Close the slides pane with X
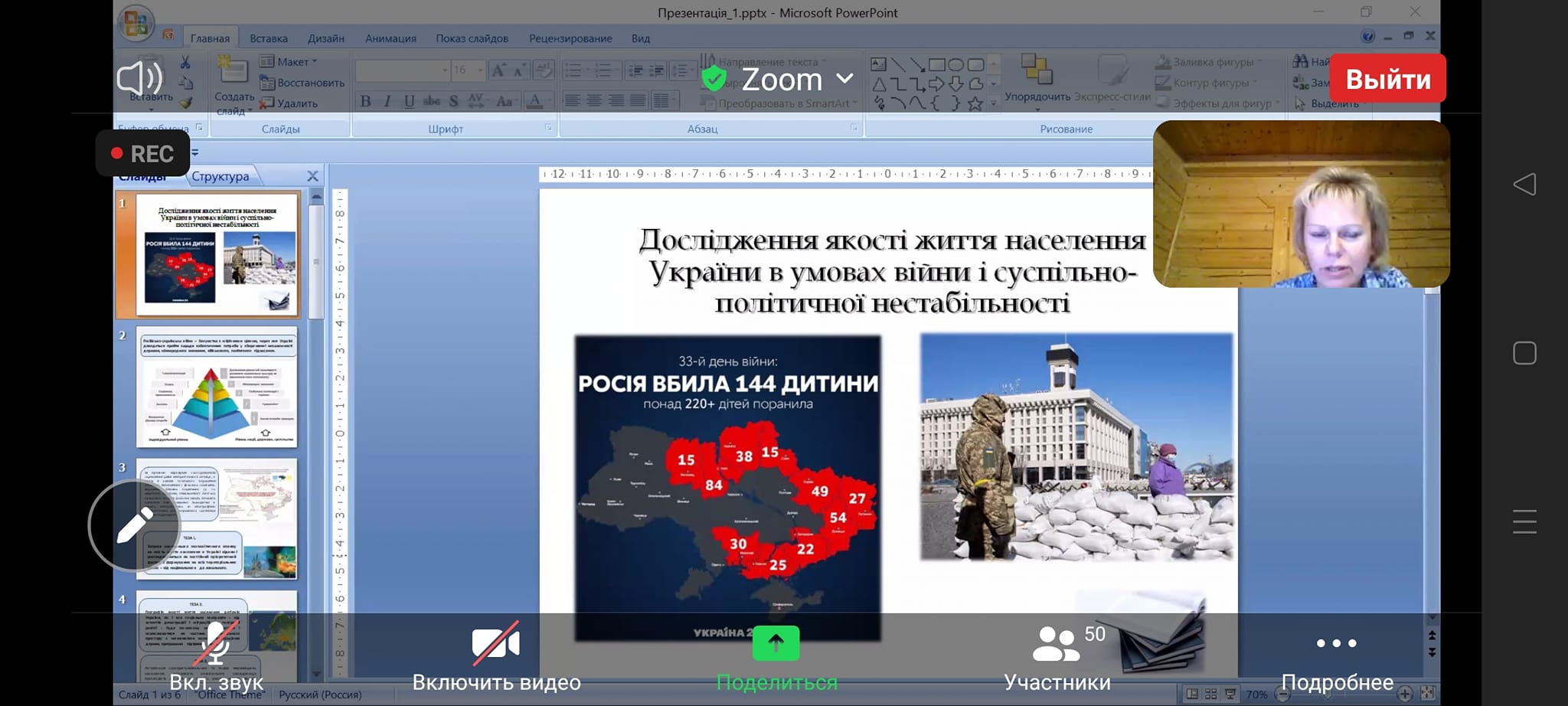 (x=312, y=176)
